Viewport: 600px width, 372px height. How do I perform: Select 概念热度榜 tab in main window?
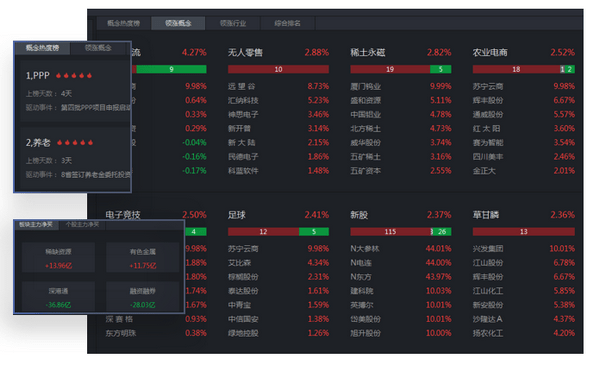[x=123, y=23]
